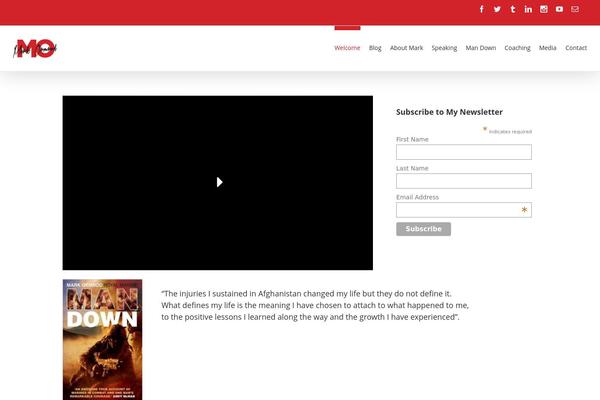Viewport: 600px width, 400px height.
Task: Click the Subscribe button
Action: coord(423,229)
